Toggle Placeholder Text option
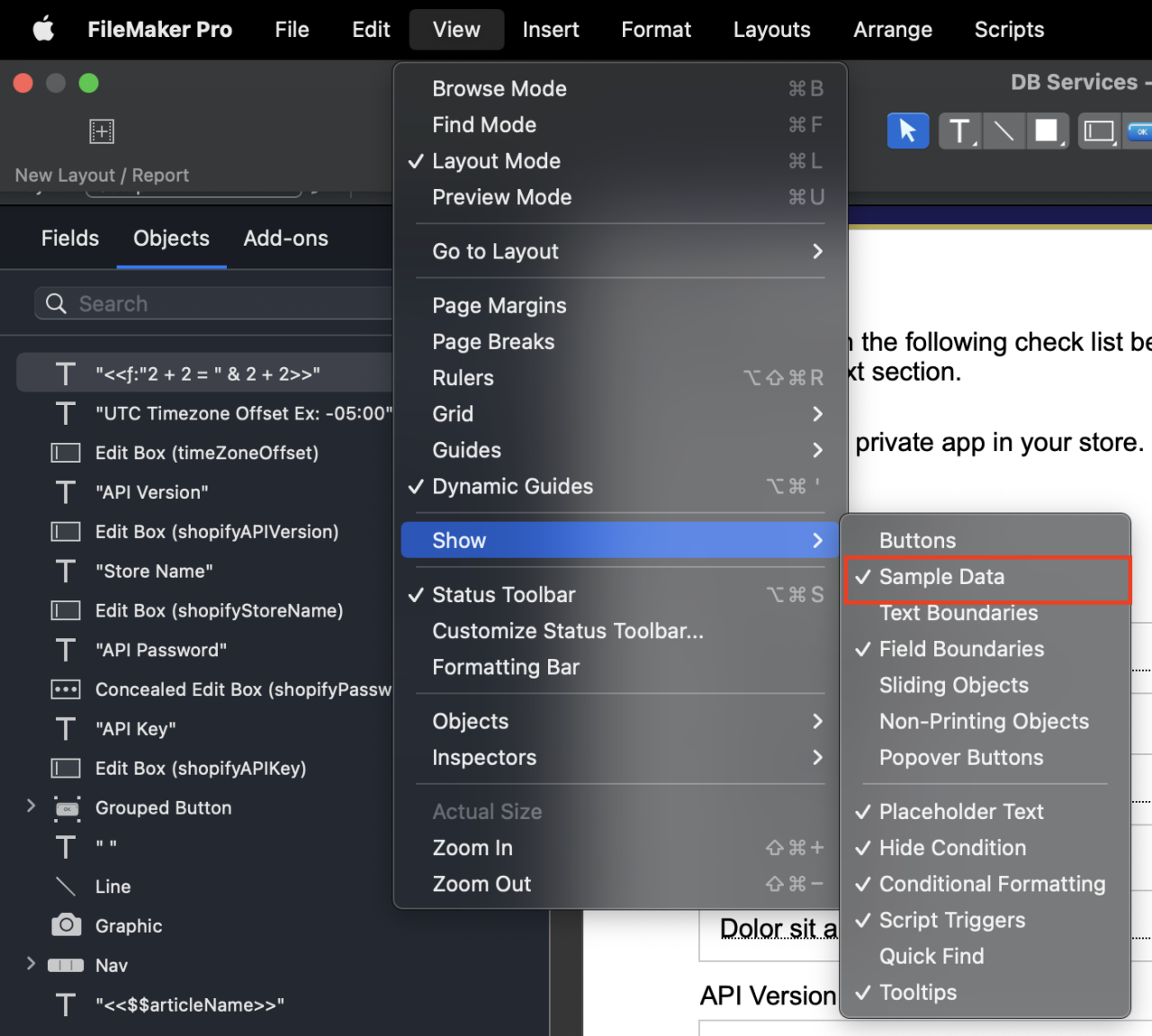This screenshot has width=1152, height=1036. (987, 812)
